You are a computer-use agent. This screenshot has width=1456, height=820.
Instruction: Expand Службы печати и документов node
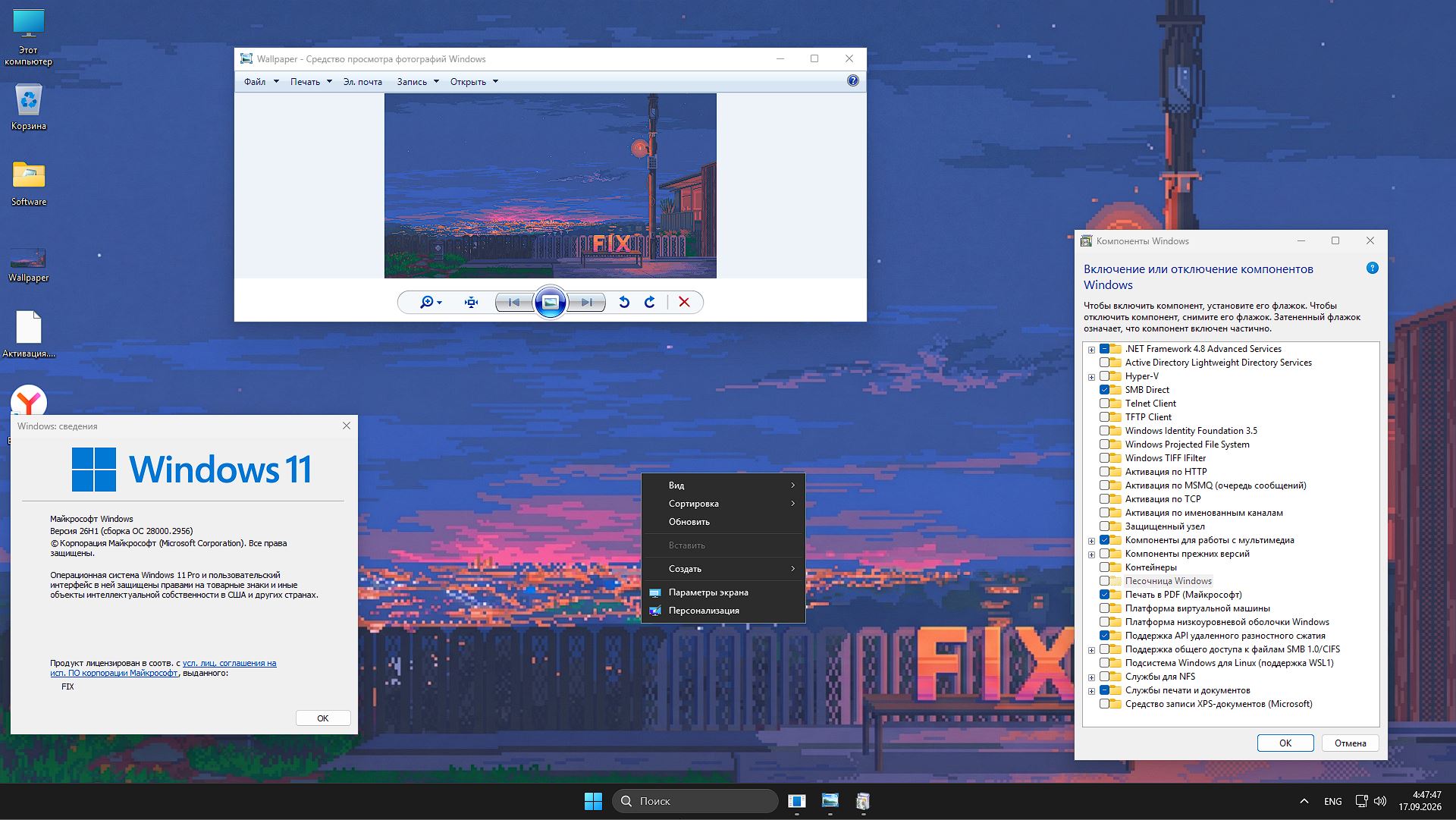[1091, 691]
